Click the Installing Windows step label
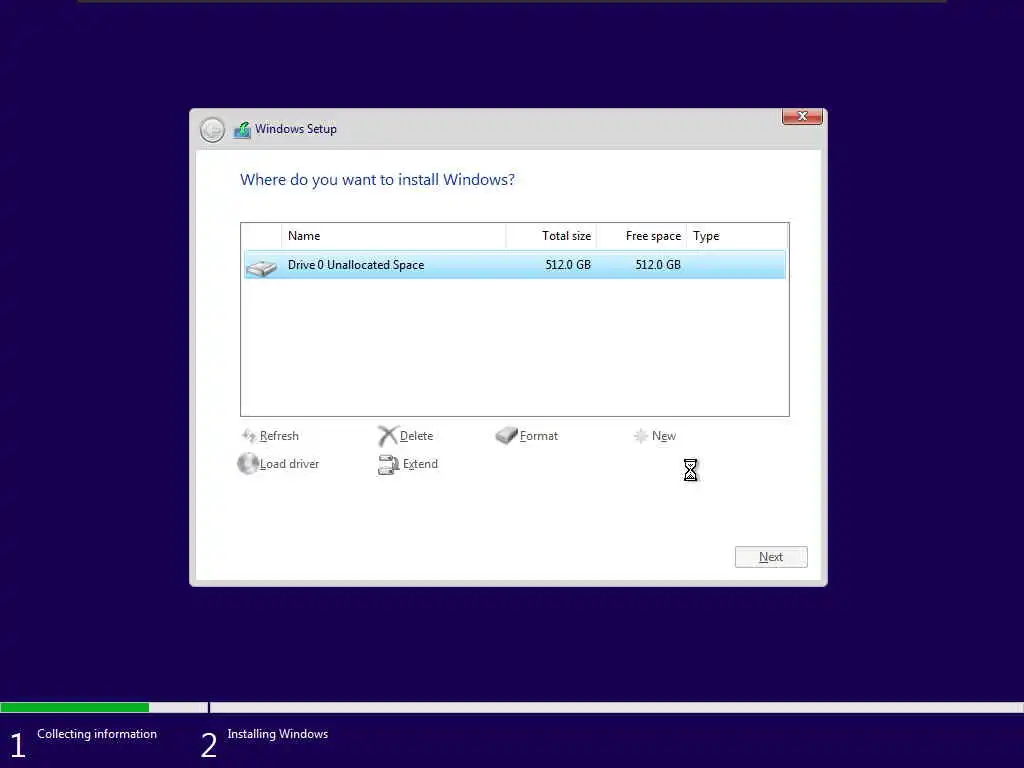 coord(278,733)
